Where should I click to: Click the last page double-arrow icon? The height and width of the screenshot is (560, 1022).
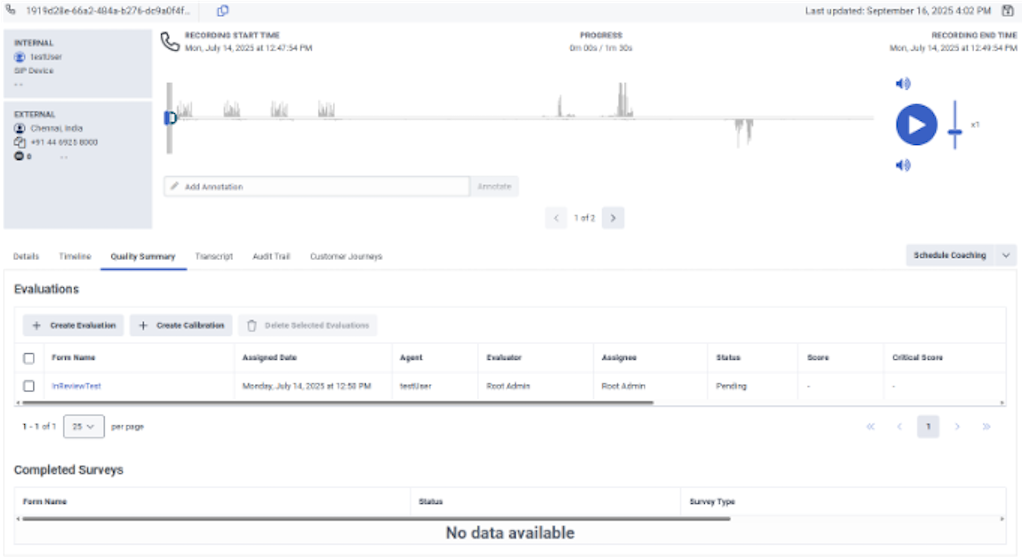point(986,427)
